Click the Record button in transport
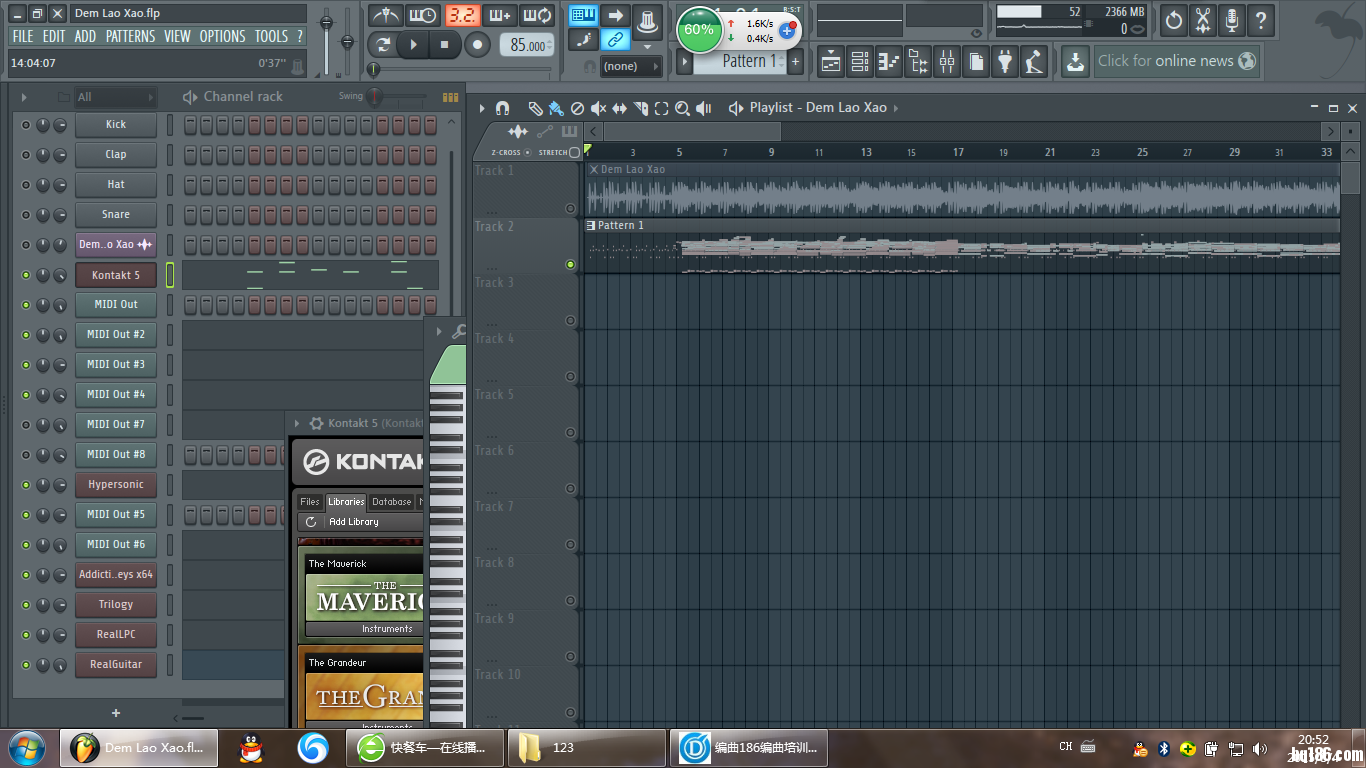This screenshot has width=1366, height=768. pyautogui.click(x=478, y=44)
